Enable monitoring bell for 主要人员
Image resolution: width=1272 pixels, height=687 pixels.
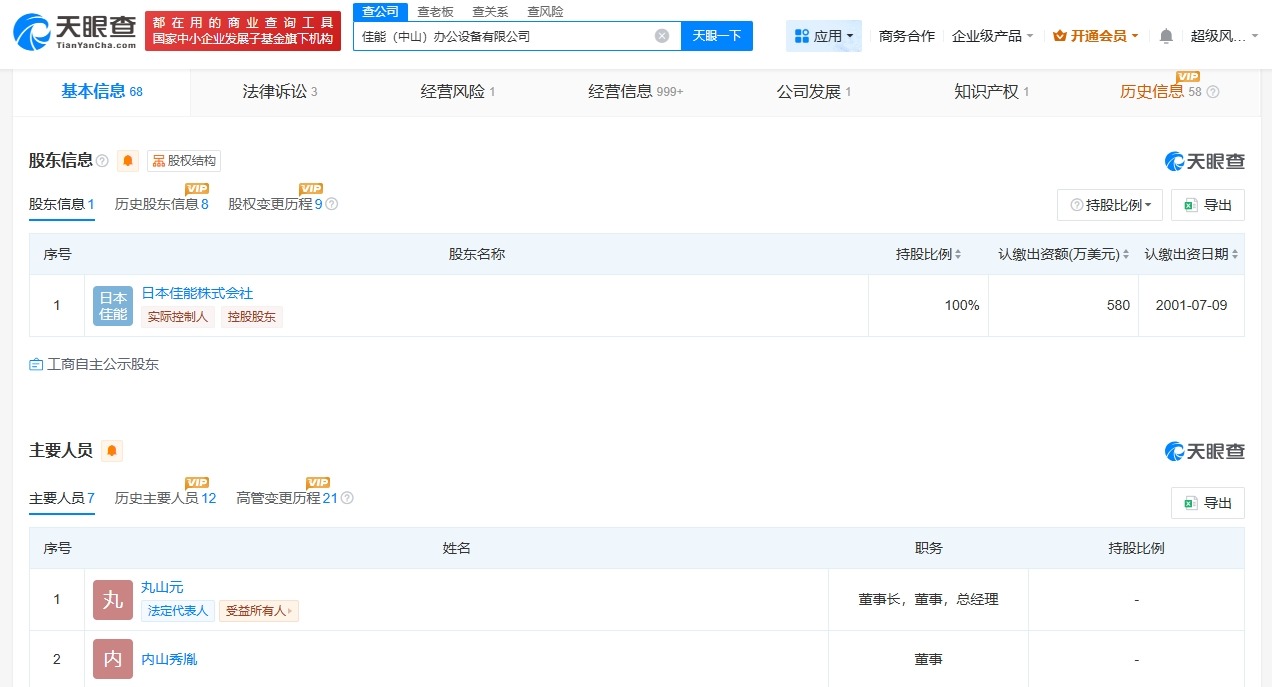(110, 450)
